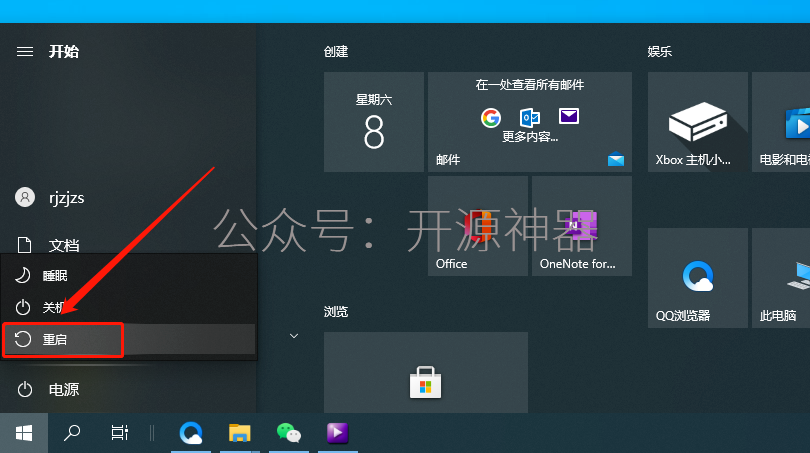Open the Office tile
This screenshot has width=810, height=453.
click(x=478, y=226)
